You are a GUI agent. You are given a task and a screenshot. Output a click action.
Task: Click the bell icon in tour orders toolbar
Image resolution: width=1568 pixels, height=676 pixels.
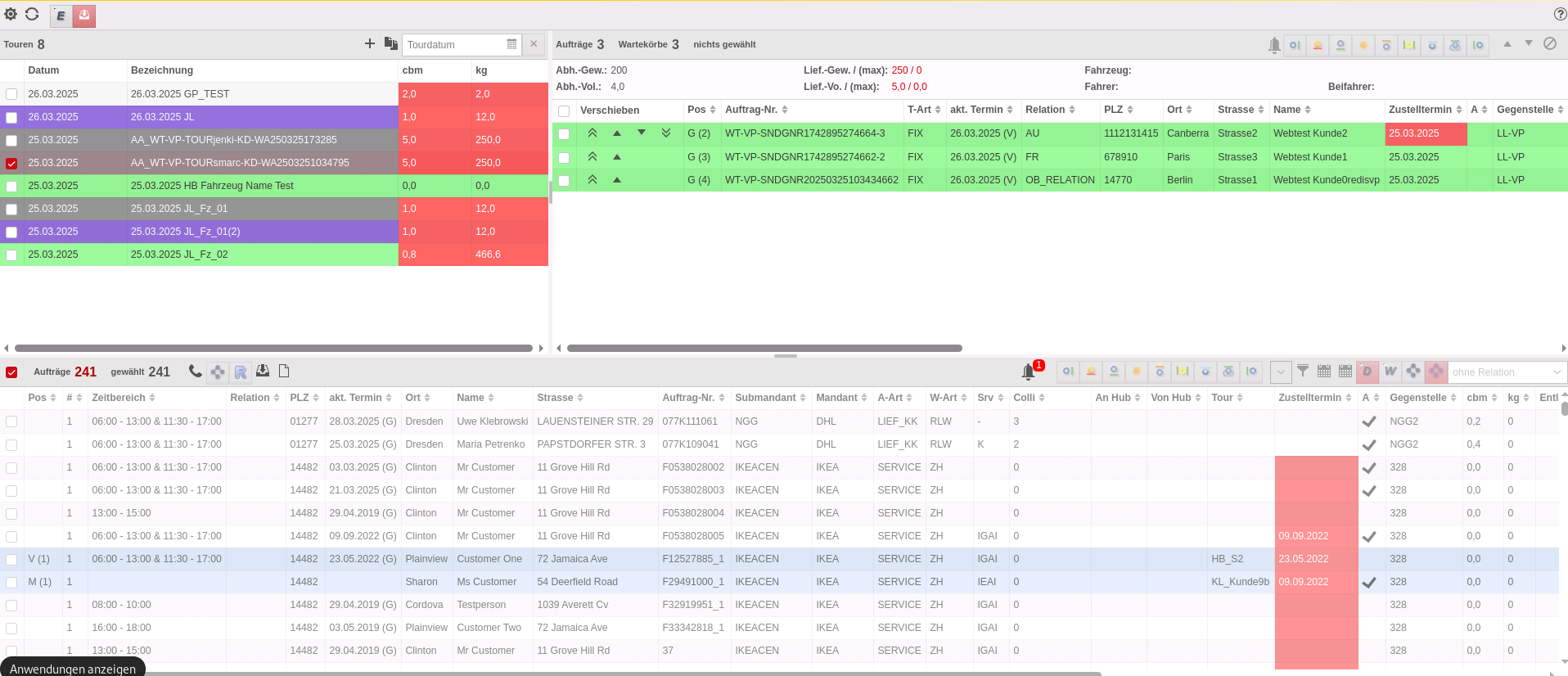(x=1273, y=45)
